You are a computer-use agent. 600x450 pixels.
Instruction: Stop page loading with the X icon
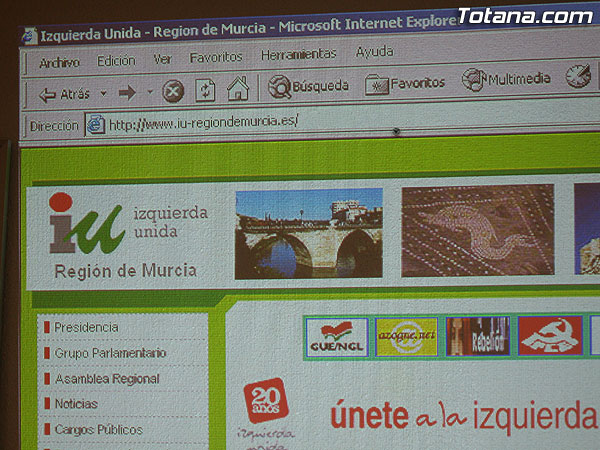click(x=173, y=91)
